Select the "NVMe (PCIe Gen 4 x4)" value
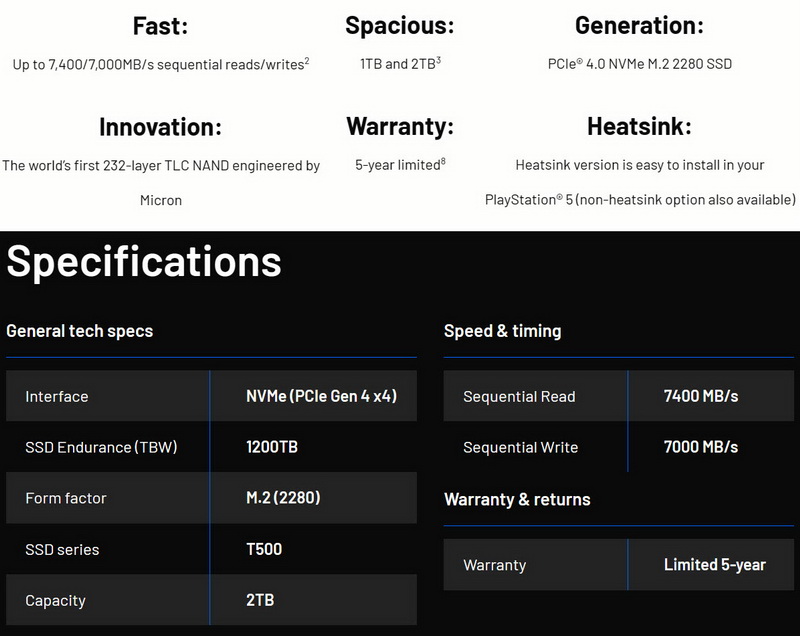This screenshot has width=800, height=636. point(321,396)
